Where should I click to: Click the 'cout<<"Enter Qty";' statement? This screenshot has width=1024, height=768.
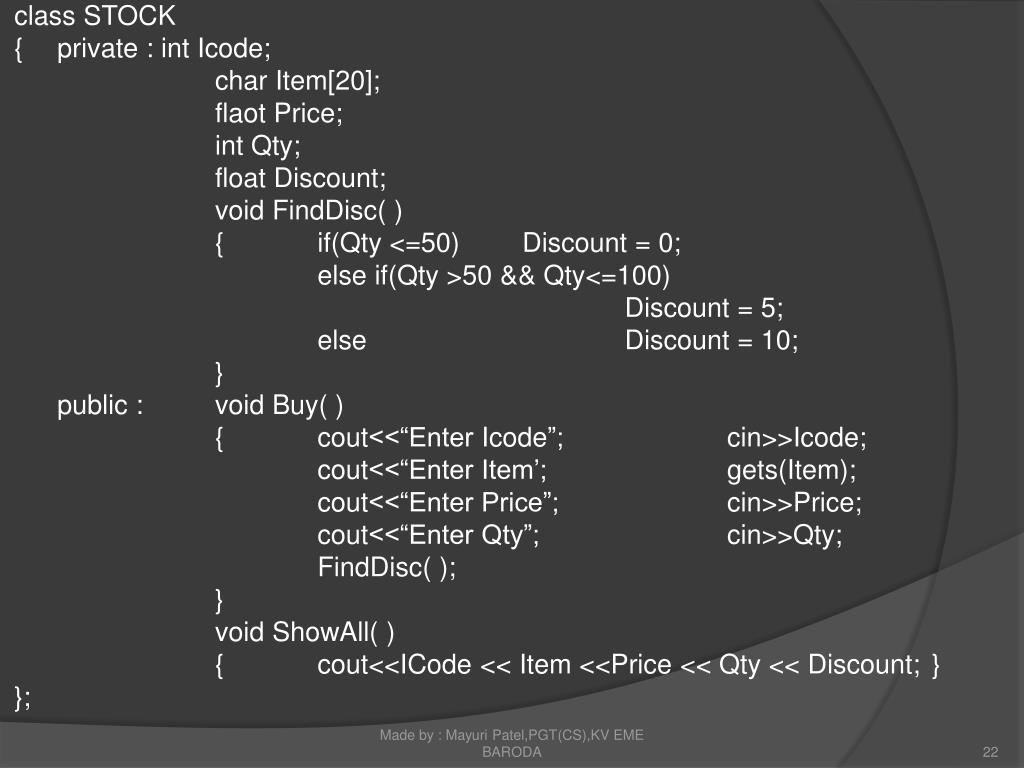(x=428, y=536)
